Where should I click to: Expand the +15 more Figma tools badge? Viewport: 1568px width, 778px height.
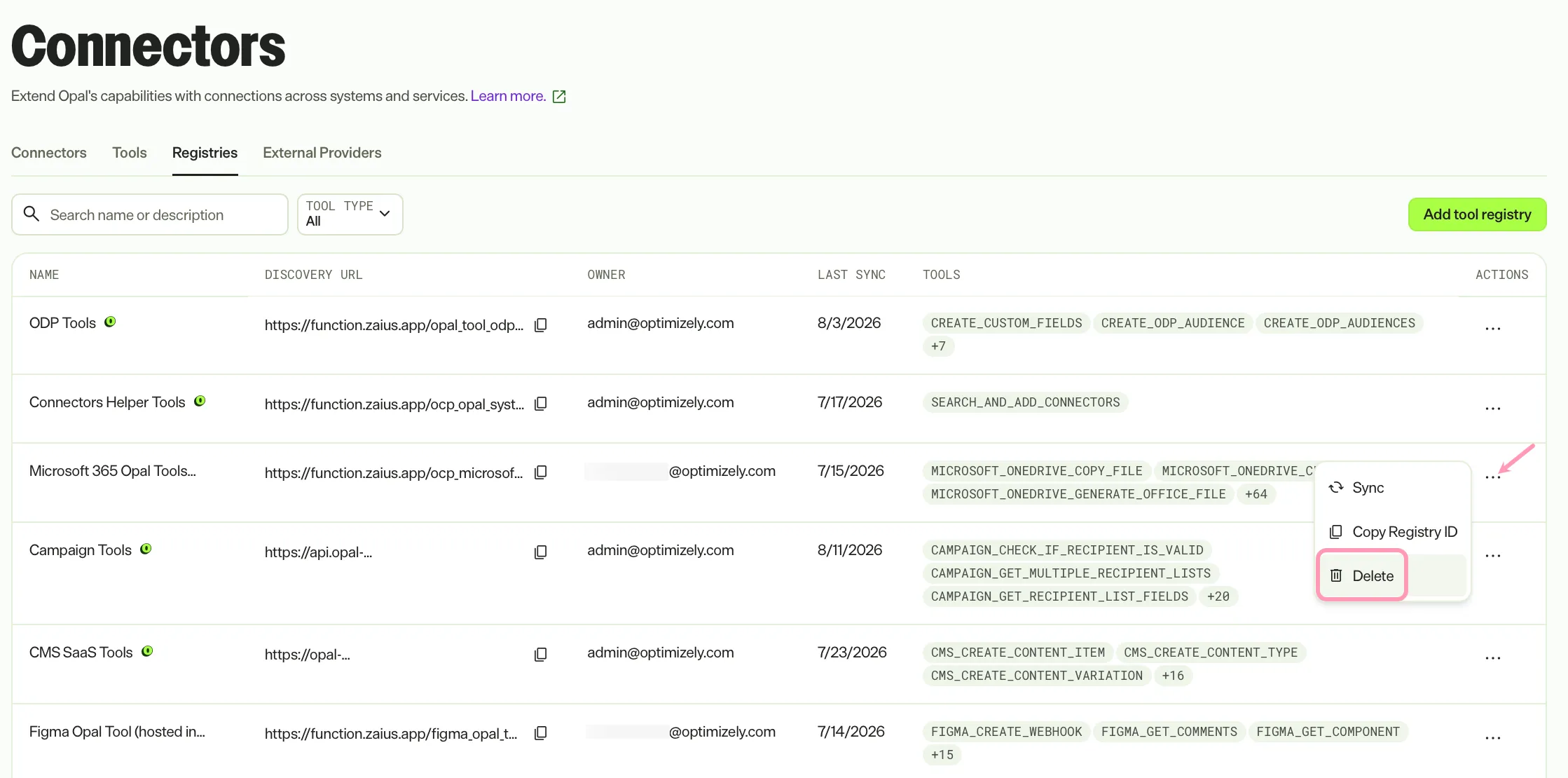click(942, 755)
